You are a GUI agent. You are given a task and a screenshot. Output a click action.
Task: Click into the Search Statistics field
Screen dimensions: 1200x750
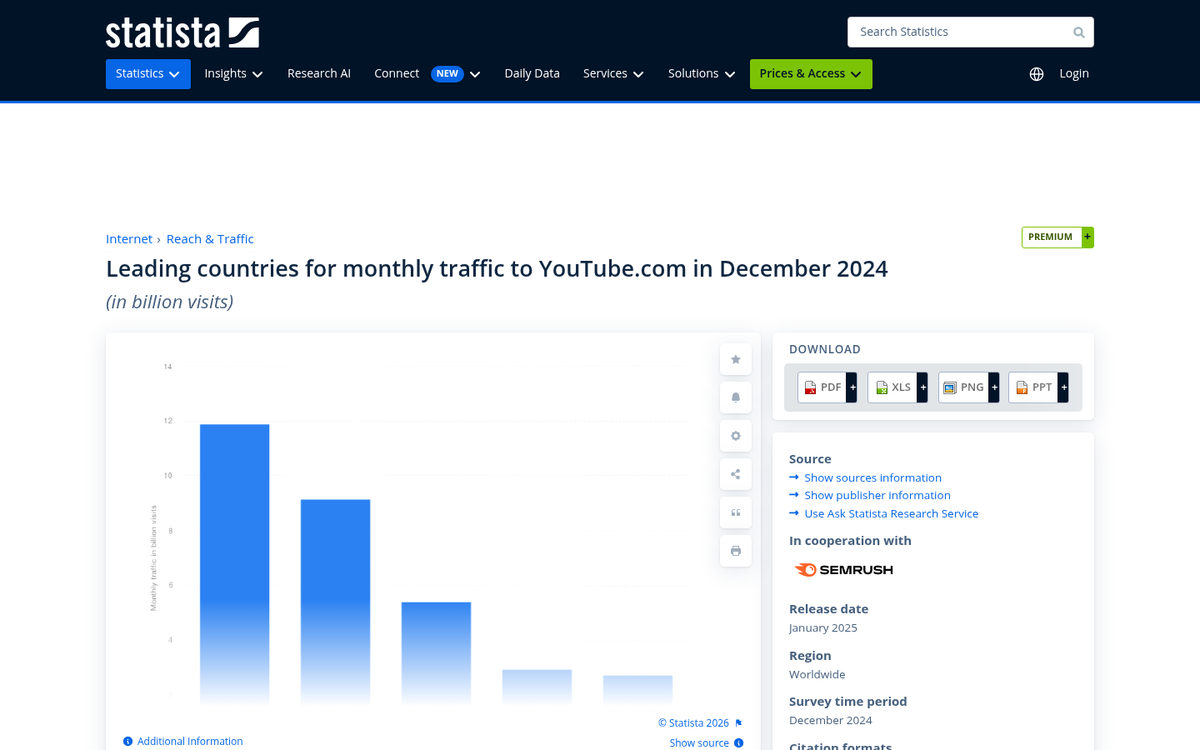pos(960,32)
